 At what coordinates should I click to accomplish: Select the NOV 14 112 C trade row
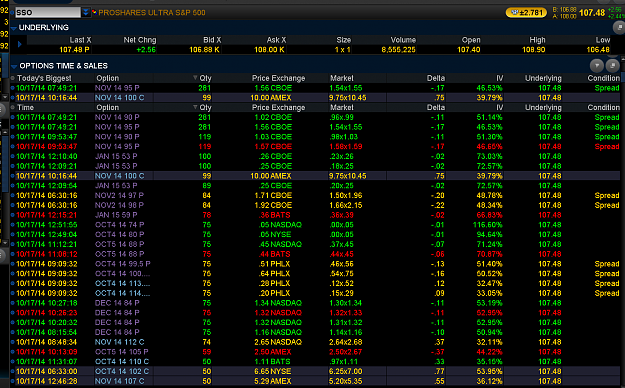click(x=317, y=342)
